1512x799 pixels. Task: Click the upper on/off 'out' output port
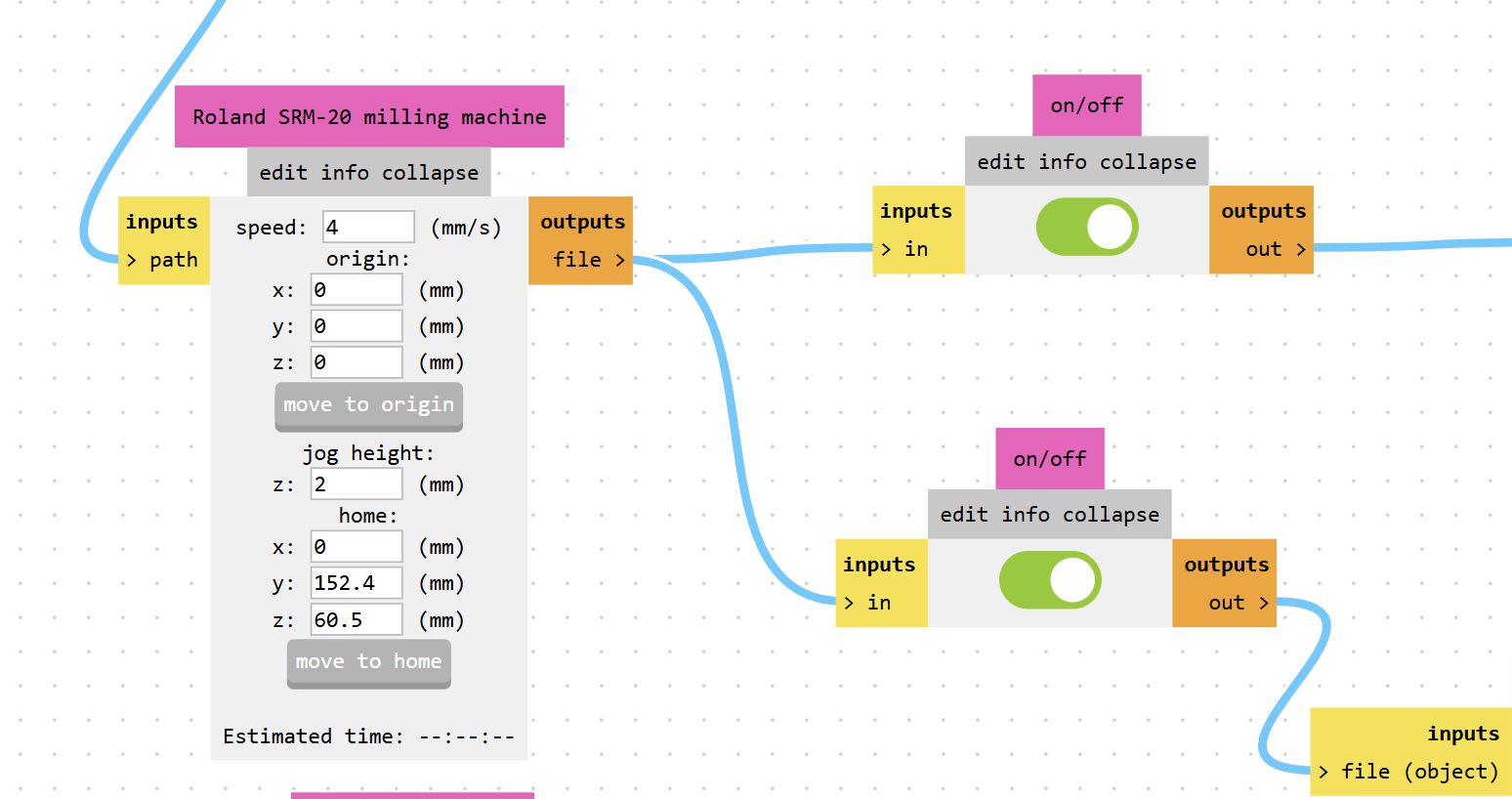[1275, 249]
